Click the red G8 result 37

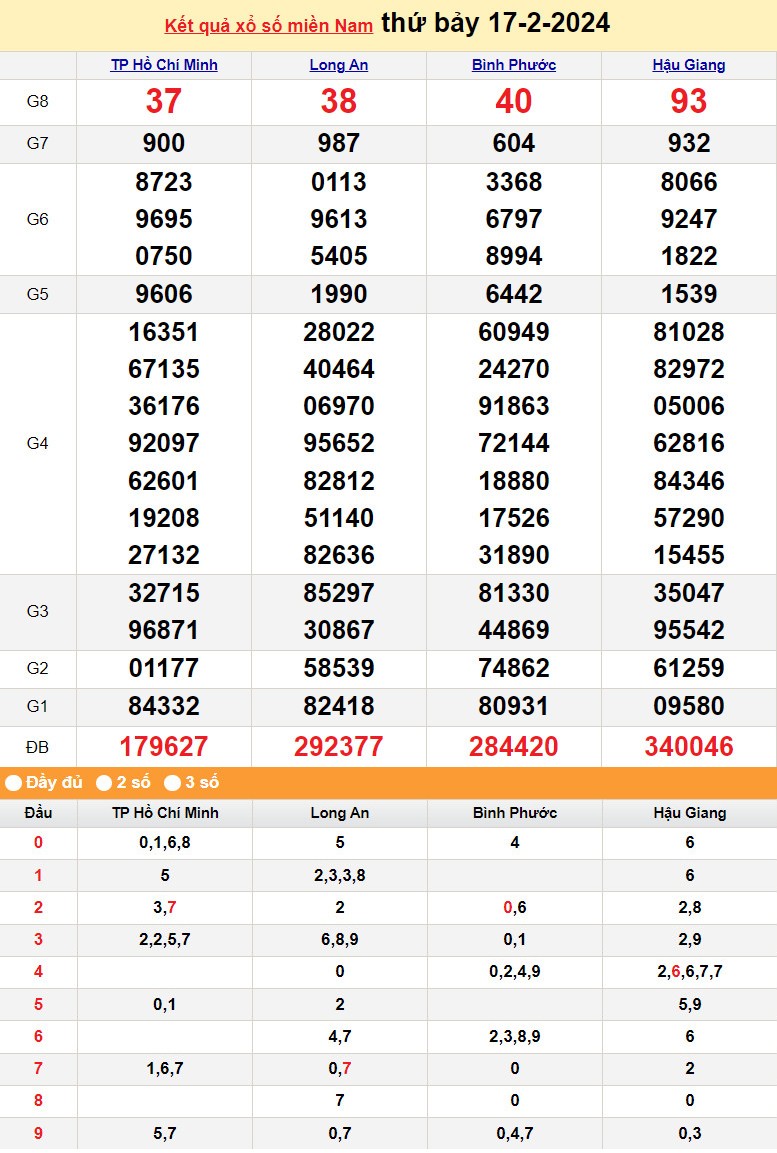pyautogui.click(x=164, y=101)
